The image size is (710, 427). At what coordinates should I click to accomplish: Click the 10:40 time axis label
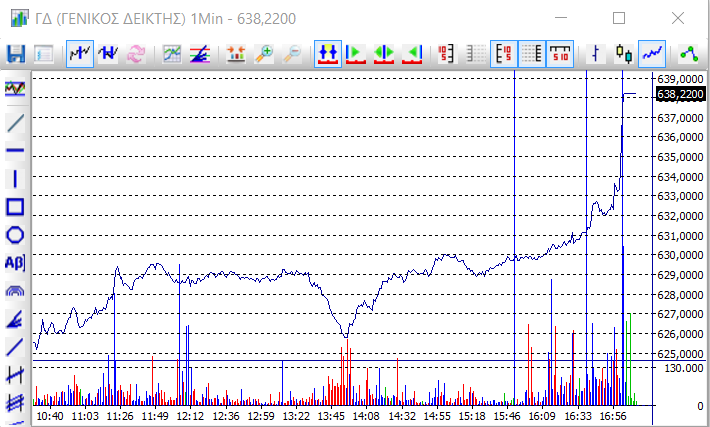tap(49, 416)
